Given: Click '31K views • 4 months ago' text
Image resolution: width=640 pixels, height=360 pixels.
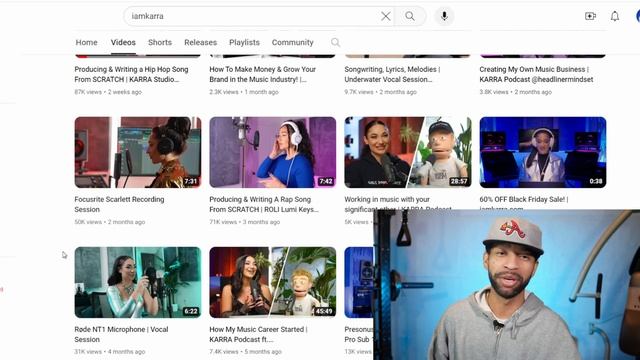Looking at the screenshot, I should pos(110,352).
